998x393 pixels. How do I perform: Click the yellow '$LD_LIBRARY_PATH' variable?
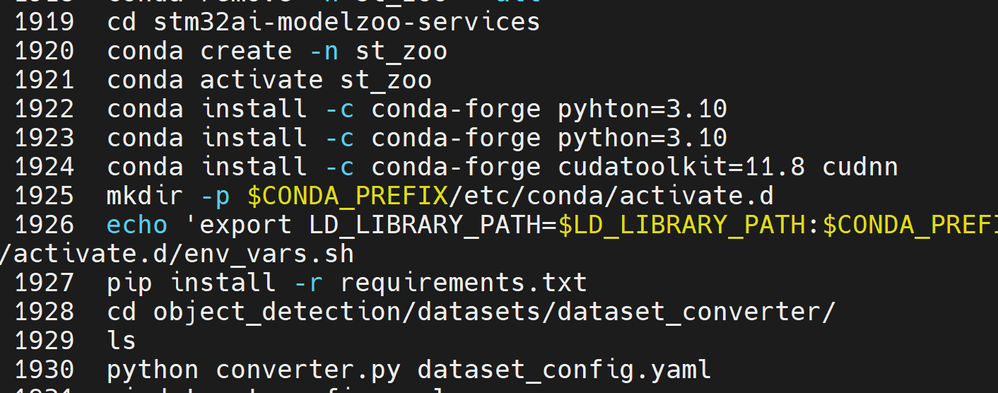tap(681, 225)
